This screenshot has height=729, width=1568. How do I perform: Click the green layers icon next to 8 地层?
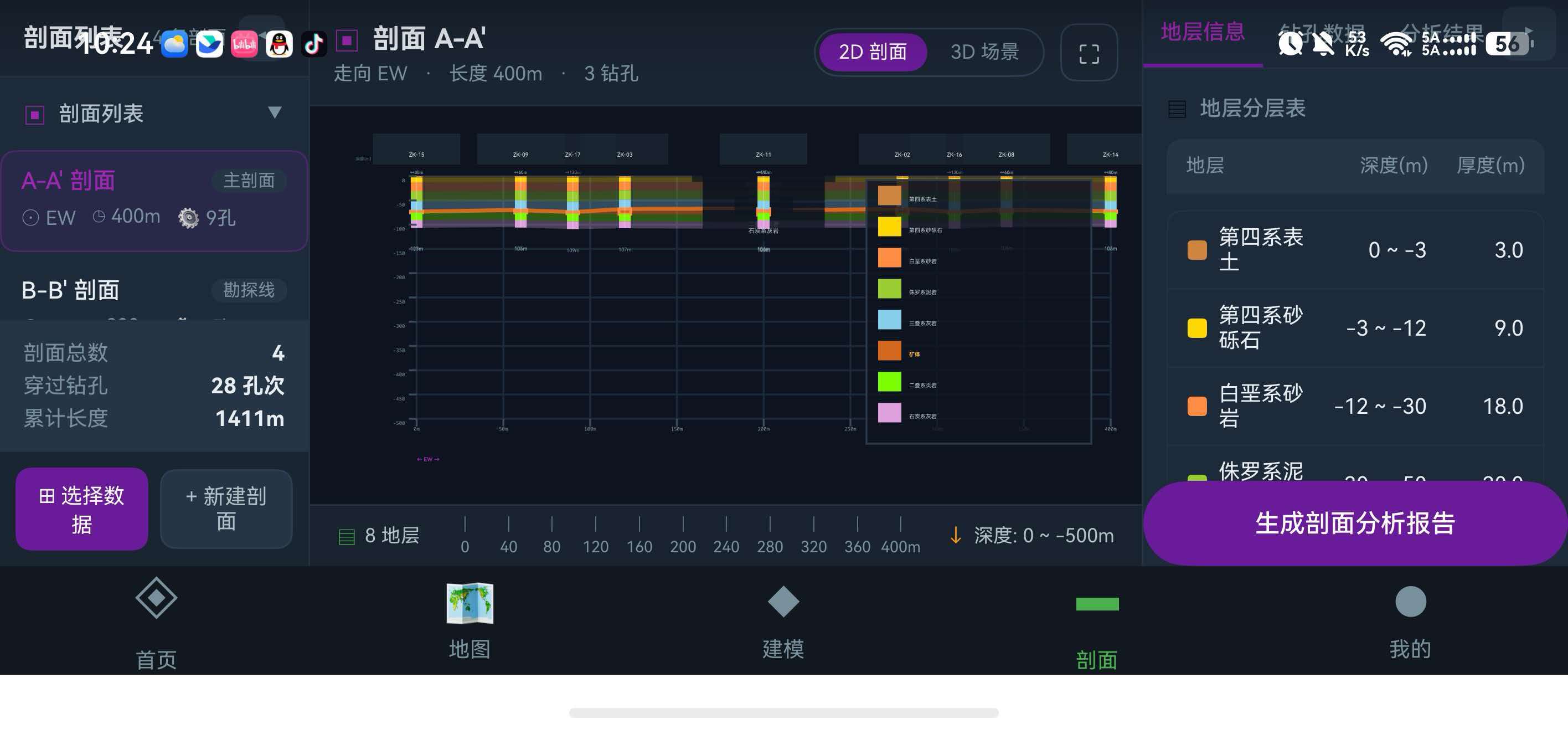click(347, 537)
